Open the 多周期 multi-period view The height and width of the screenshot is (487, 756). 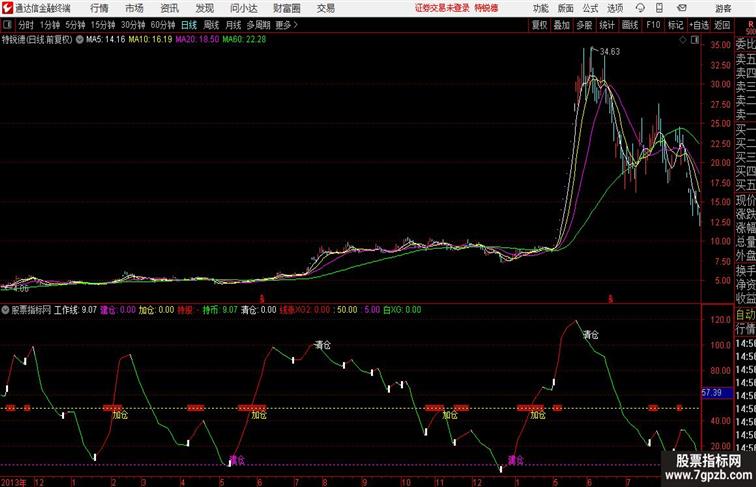point(258,25)
